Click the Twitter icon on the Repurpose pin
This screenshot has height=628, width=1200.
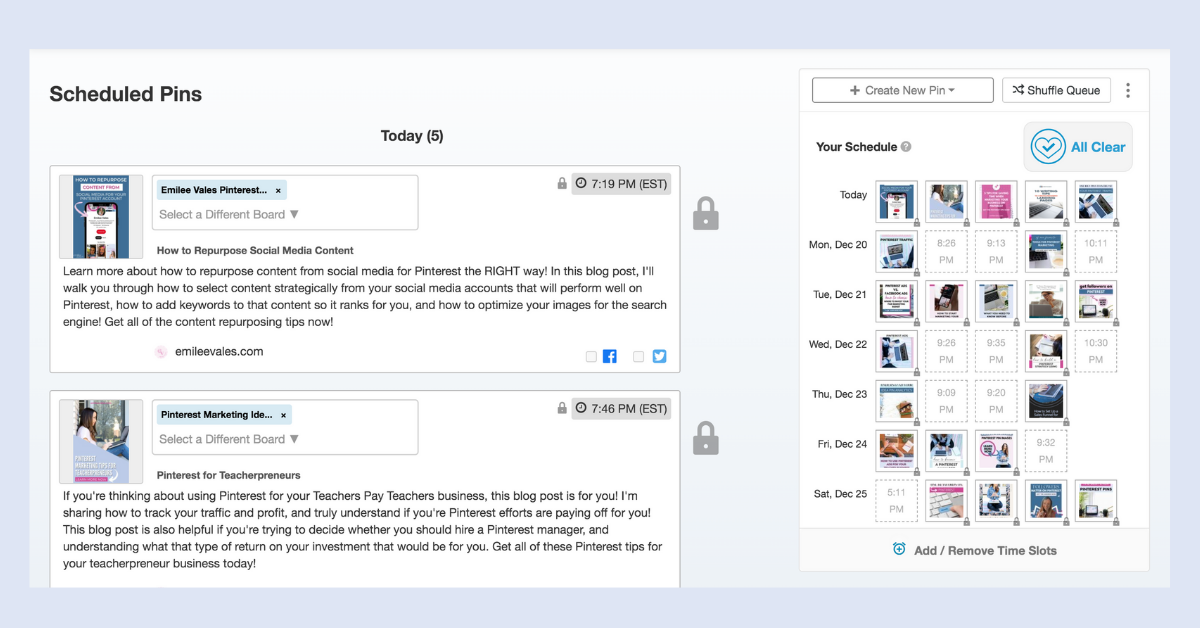pos(659,356)
